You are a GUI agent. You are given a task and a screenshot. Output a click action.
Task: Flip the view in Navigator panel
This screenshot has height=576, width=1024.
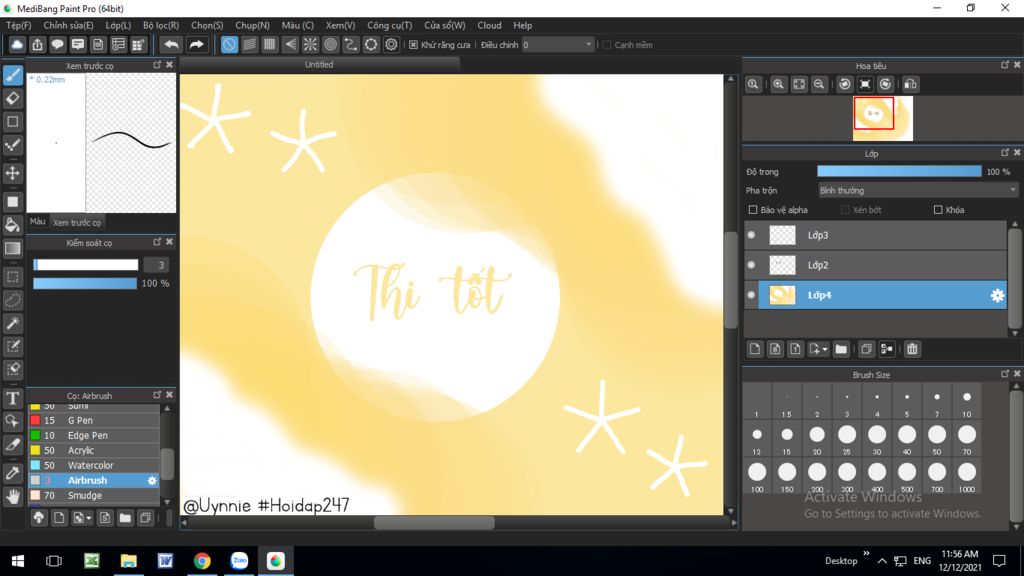click(910, 84)
